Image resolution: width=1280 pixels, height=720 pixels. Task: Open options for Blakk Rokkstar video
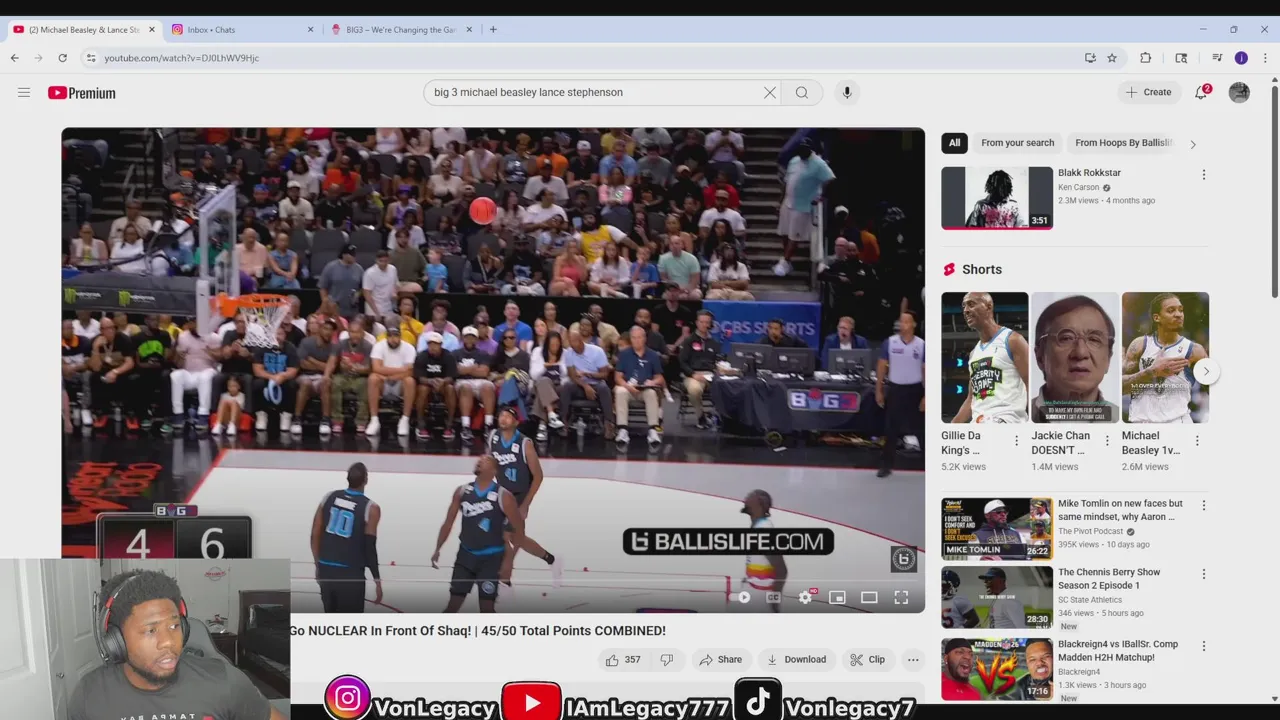(1204, 175)
